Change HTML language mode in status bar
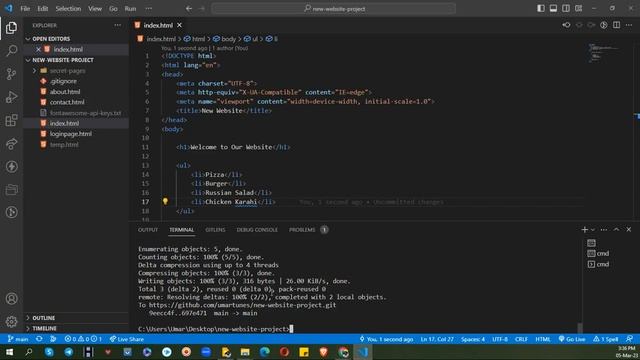Image resolution: width=640 pixels, height=360 pixels. coord(543,339)
